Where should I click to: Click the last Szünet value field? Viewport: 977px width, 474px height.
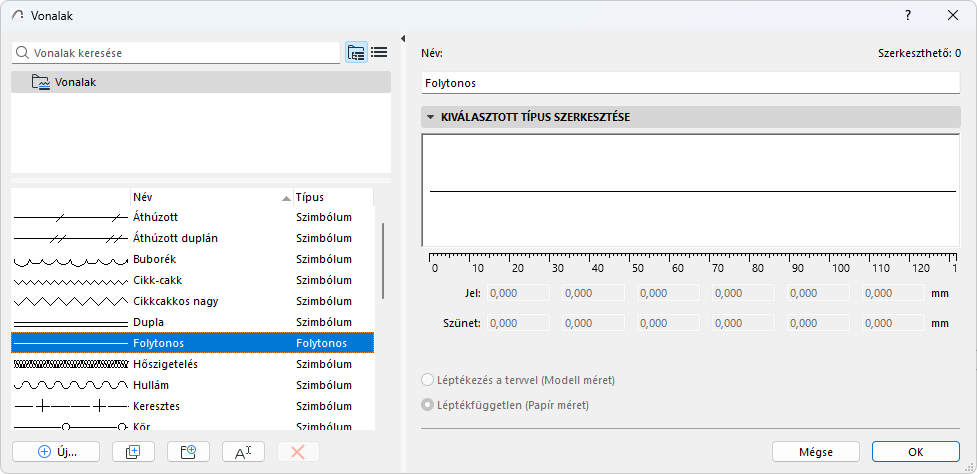click(x=894, y=323)
